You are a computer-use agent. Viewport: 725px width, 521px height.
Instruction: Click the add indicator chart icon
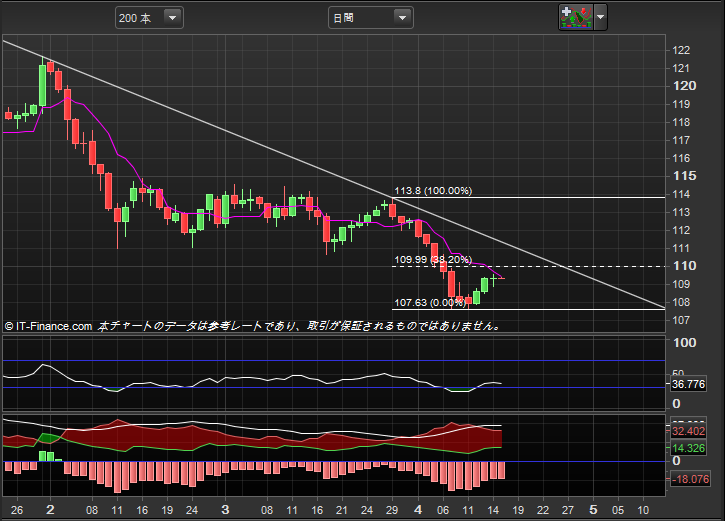pos(576,18)
